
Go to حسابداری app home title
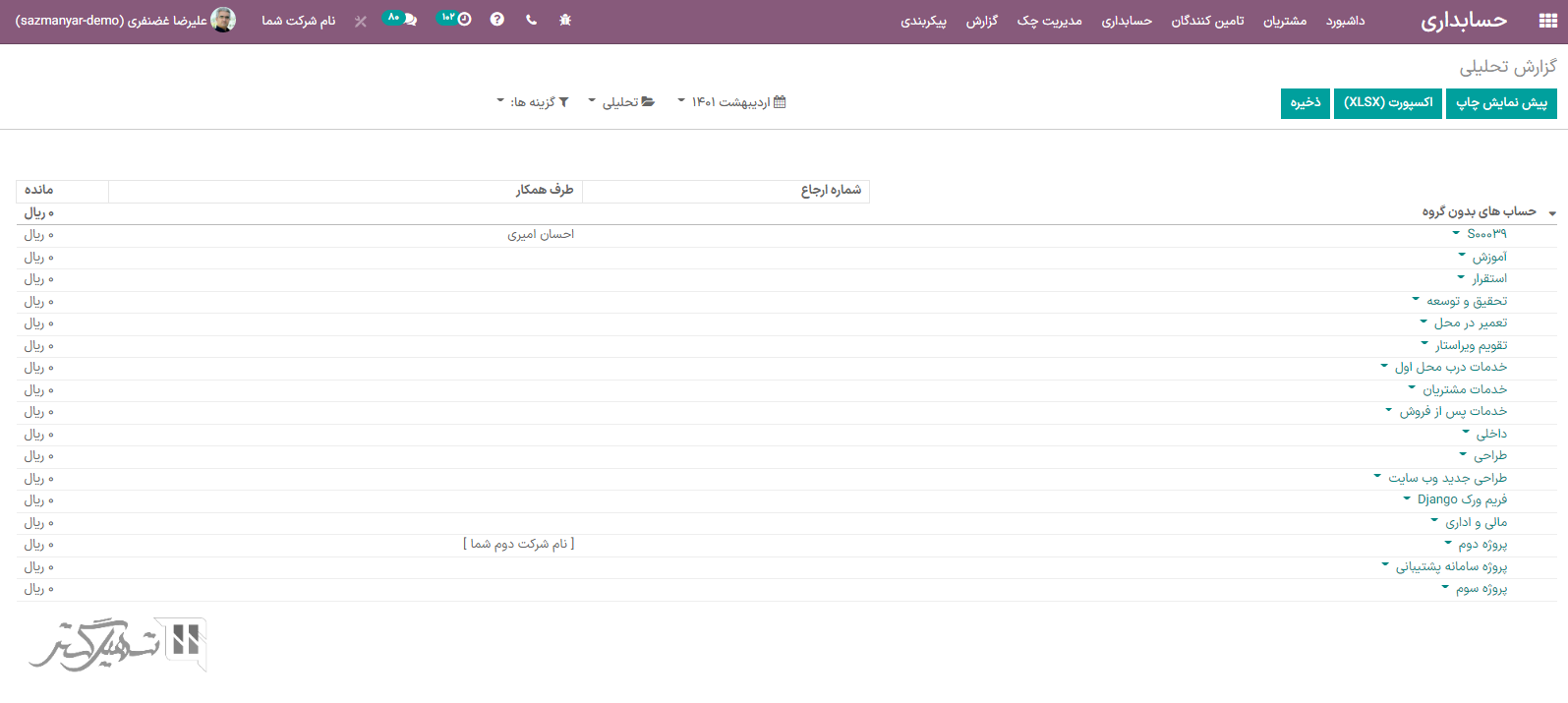[x=1464, y=21]
